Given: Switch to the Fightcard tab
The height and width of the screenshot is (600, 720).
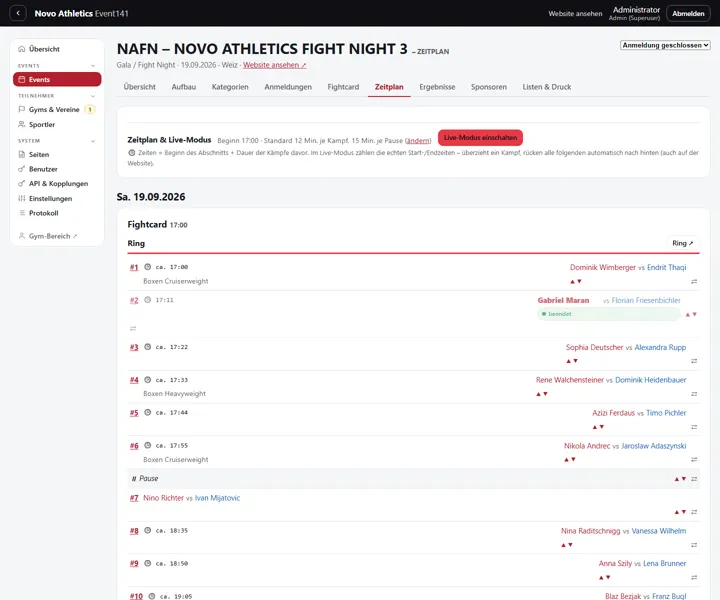Looking at the screenshot, I should [x=343, y=87].
